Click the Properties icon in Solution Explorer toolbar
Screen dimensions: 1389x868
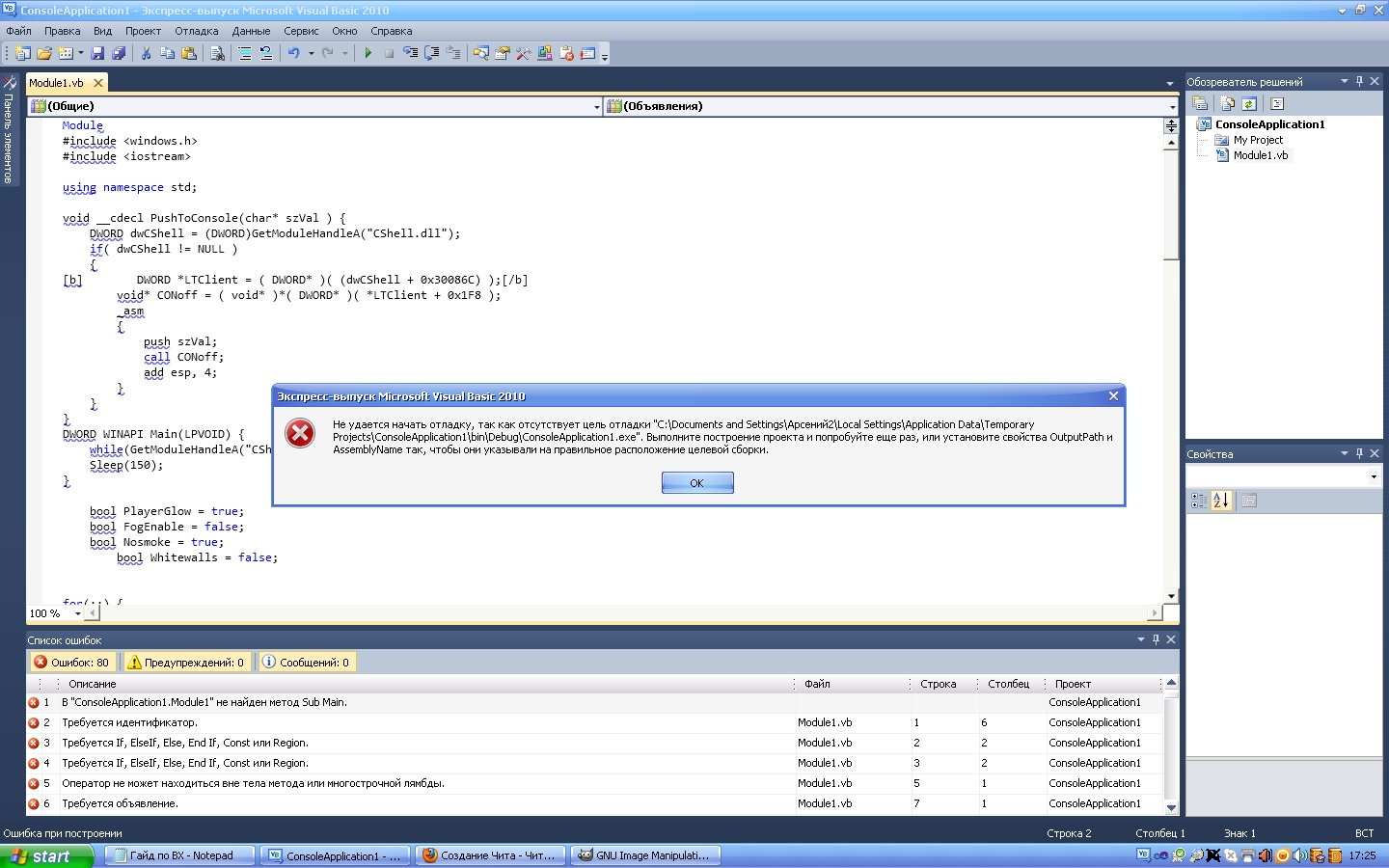point(1200,104)
